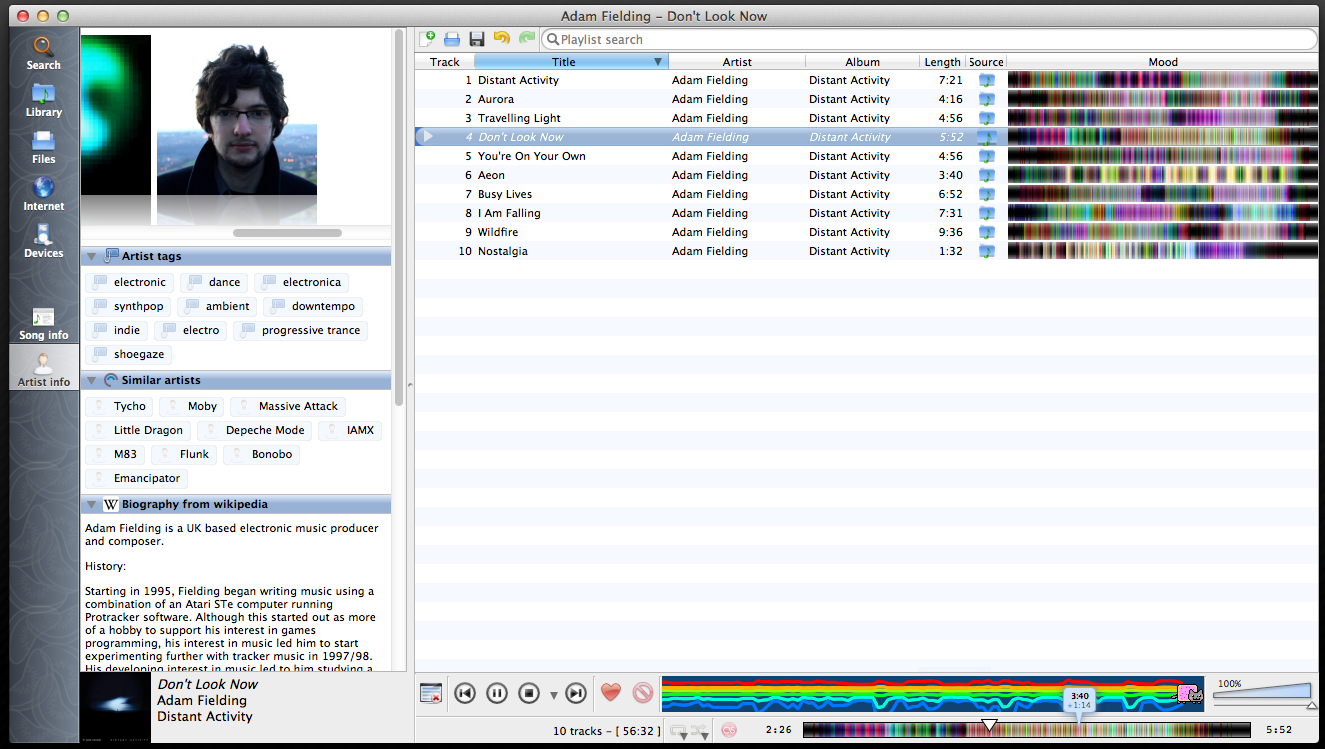Toggle Last.fm scrobbling
Viewport: 1325px width, 749px height.
pyautogui.click(x=729, y=730)
